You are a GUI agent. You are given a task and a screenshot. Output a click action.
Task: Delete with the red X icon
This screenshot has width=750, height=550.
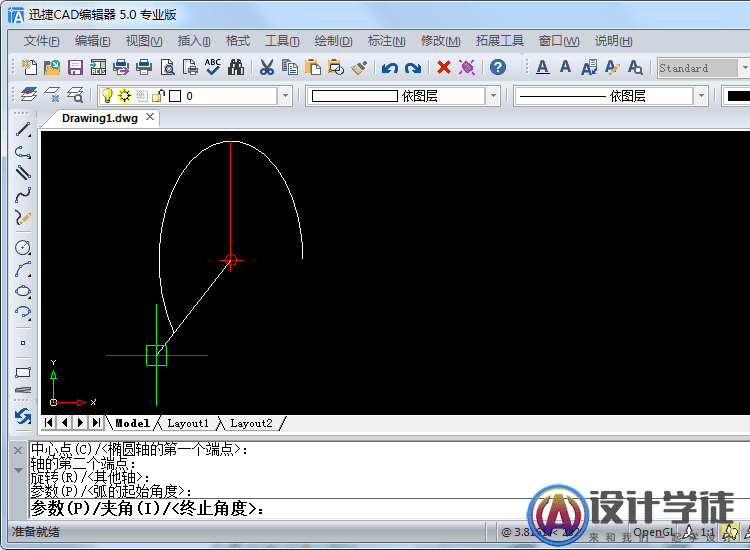click(x=444, y=67)
